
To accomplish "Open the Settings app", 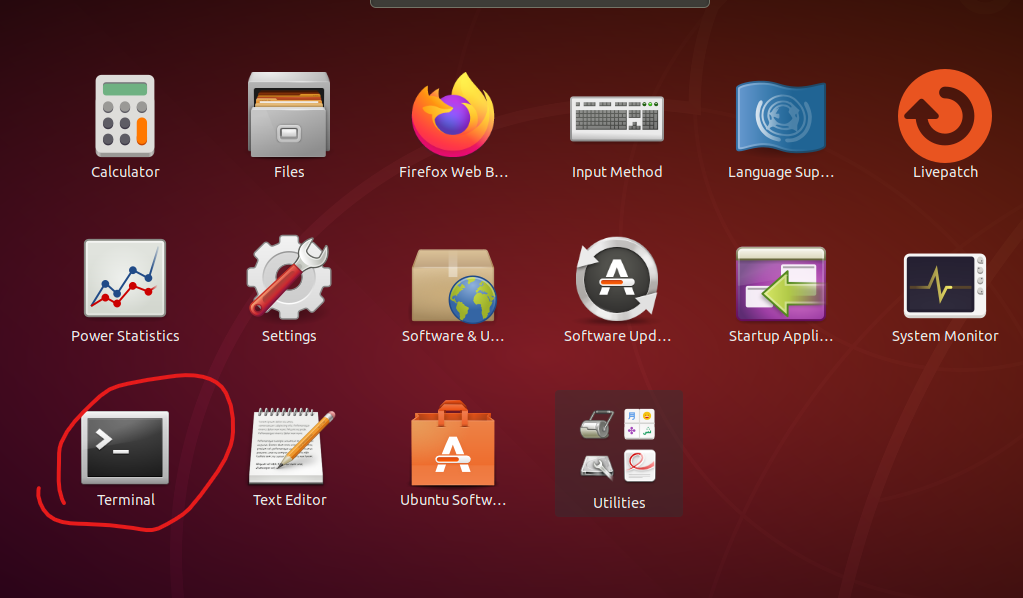I will click(x=288, y=278).
